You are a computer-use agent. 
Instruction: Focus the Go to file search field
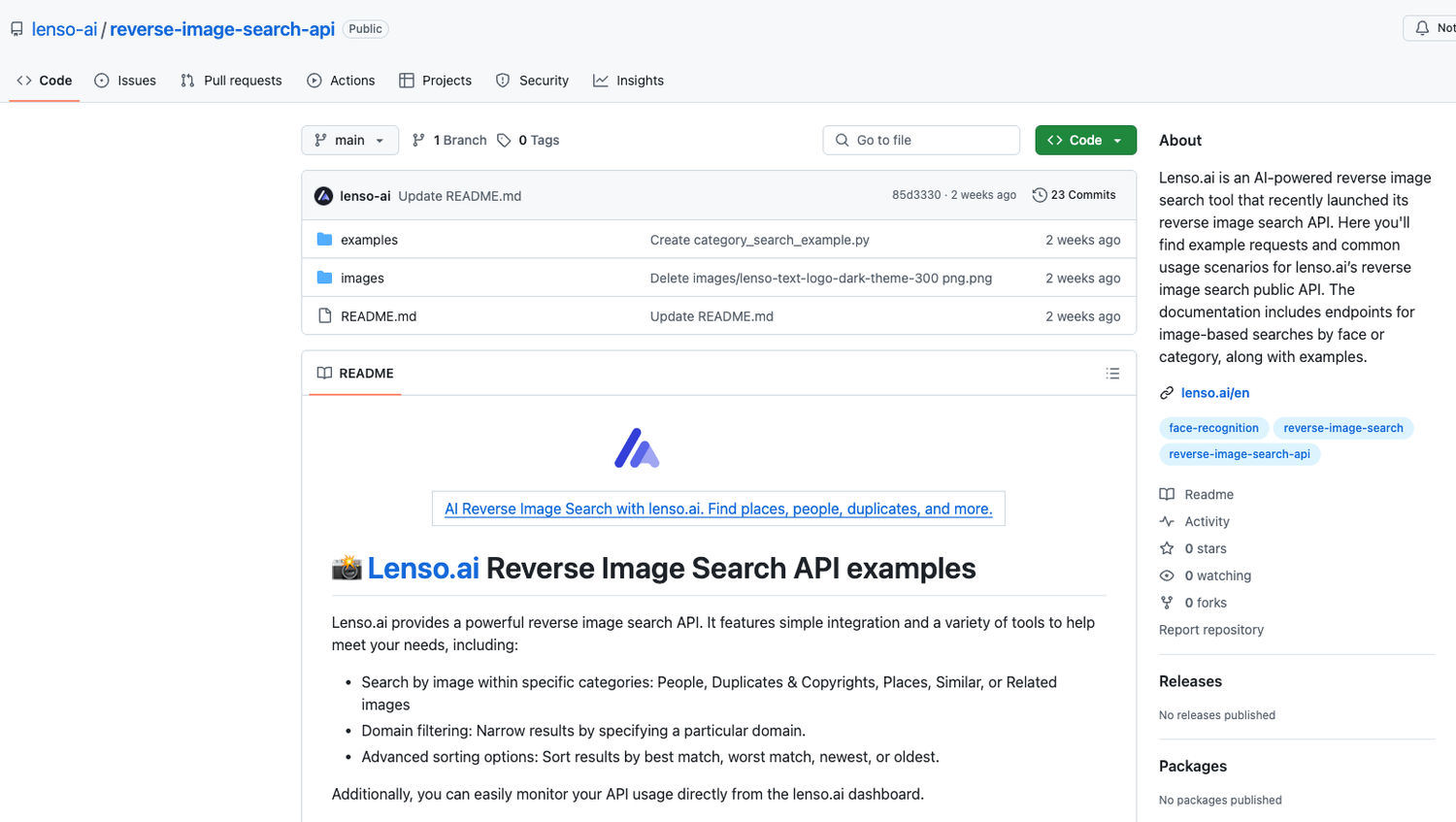click(x=921, y=140)
